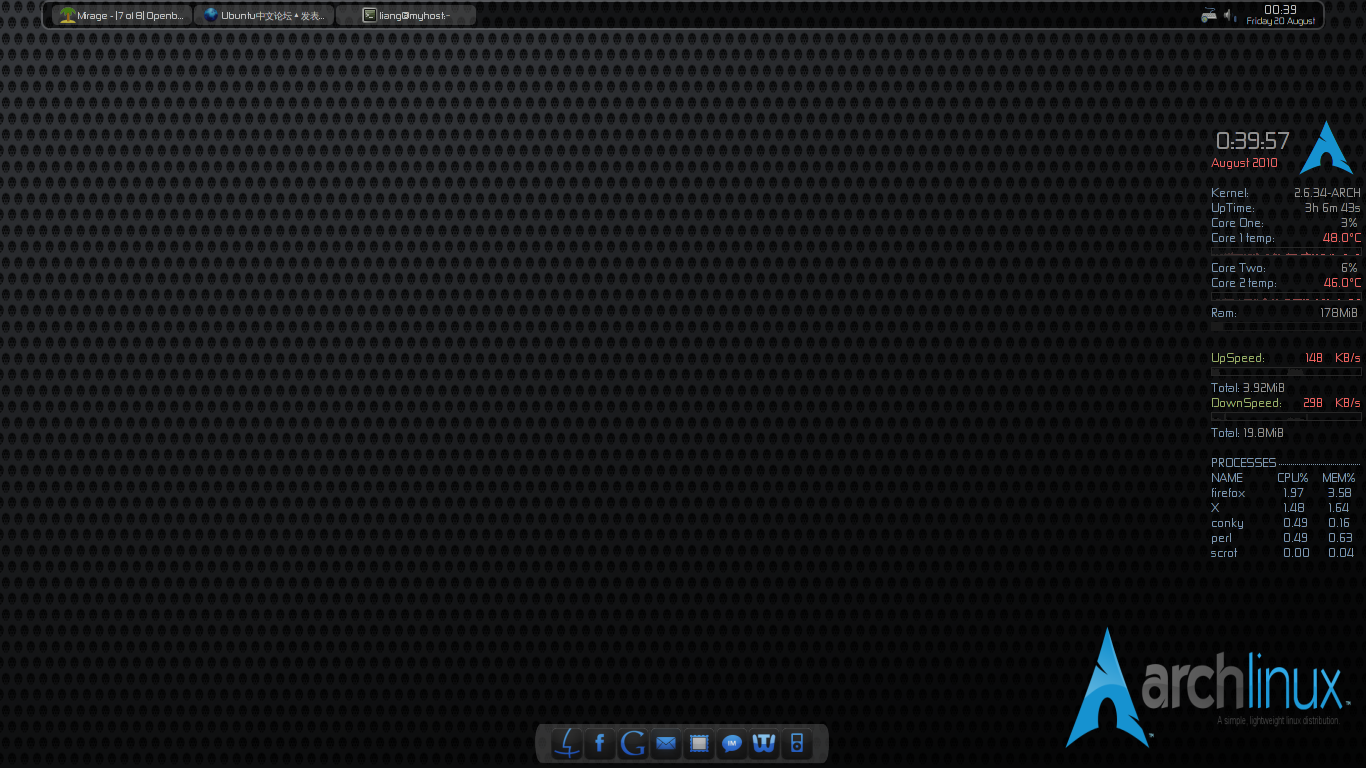Launch the IM chat bubble dock icon

click(x=732, y=743)
